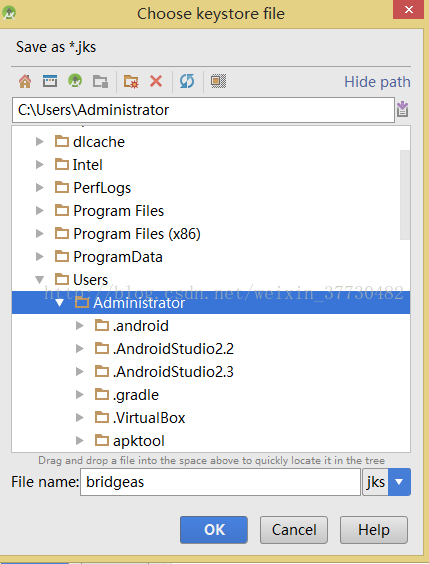Screen dimensions: 429x564
Task: Expand the Program Files folder
Action: coord(40,211)
